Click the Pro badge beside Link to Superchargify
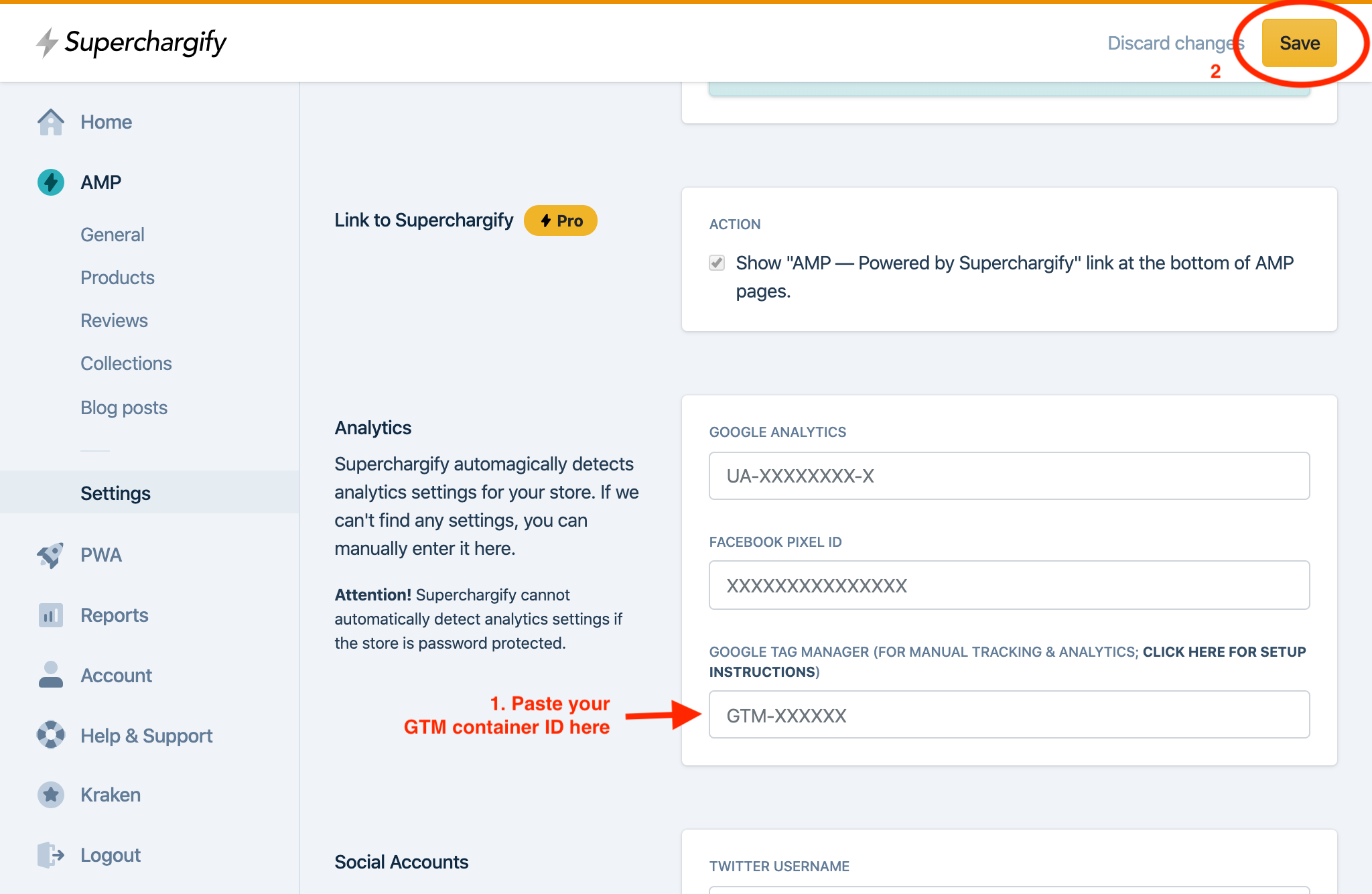The height and width of the screenshot is (894, 1372). pyautogui.click(x=561, y=220)
